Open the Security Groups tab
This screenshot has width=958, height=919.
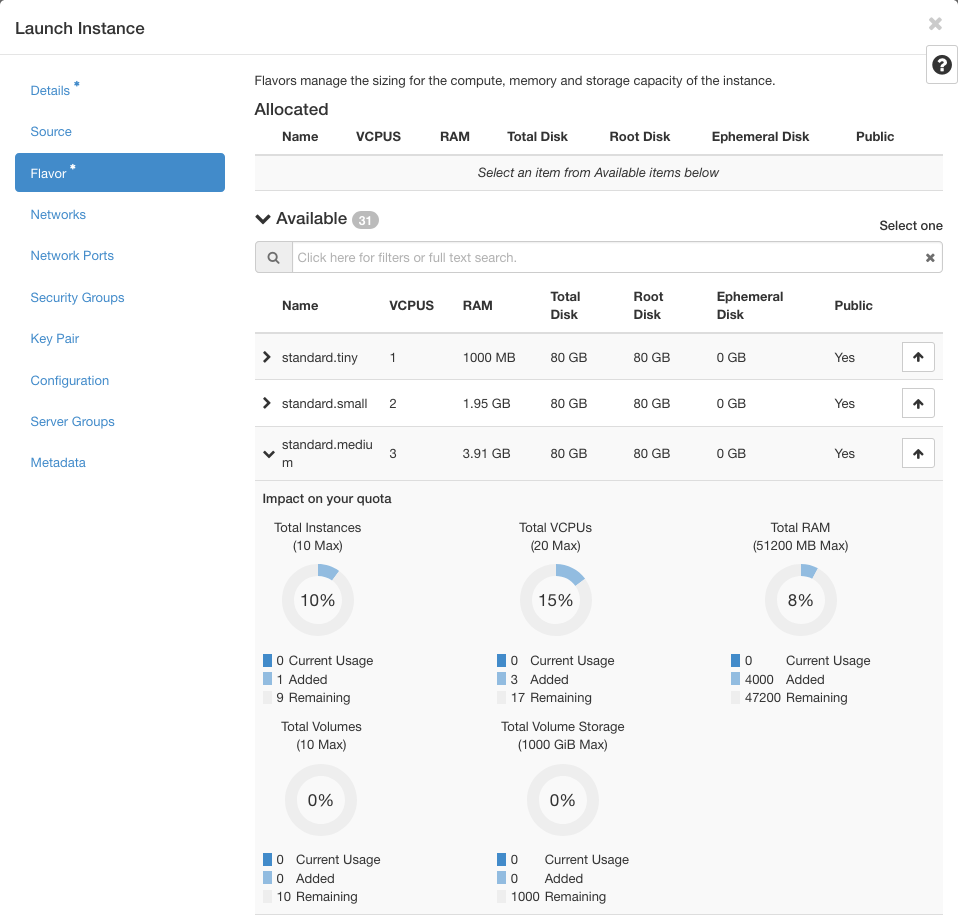(77, 298)
